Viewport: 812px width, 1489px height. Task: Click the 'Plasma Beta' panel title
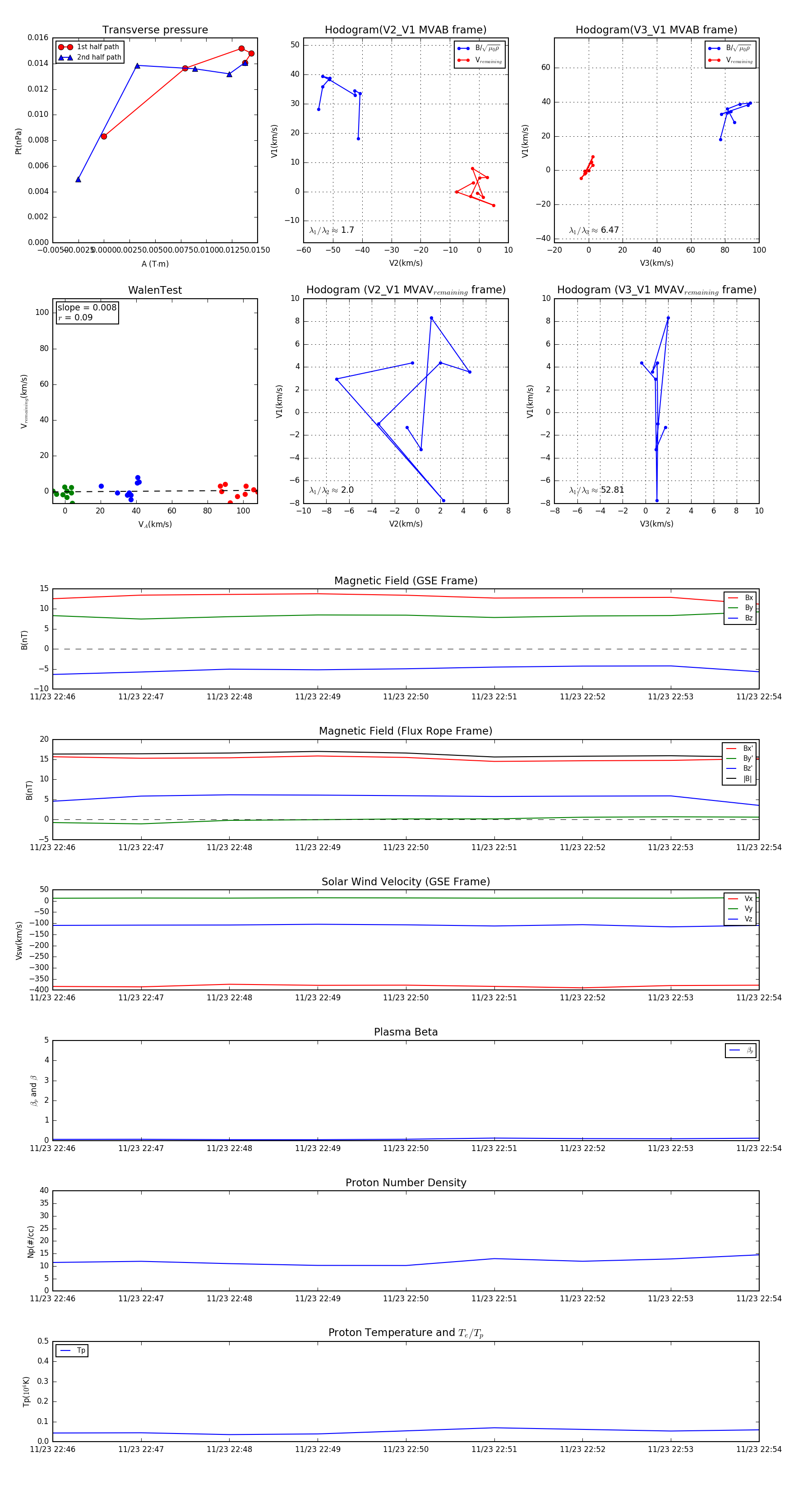pos(406,1032)
